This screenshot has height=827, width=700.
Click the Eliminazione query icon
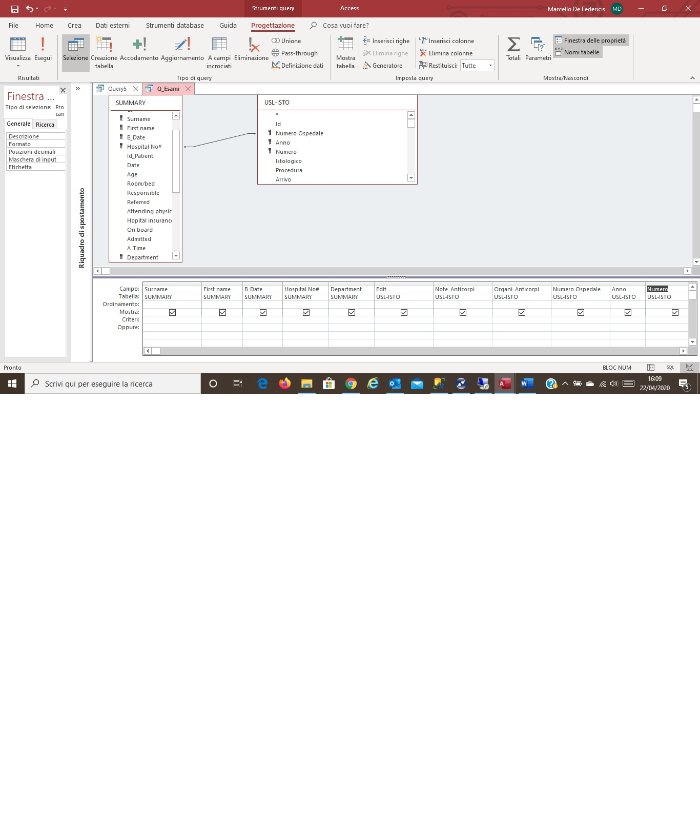(x=253, y=49)
